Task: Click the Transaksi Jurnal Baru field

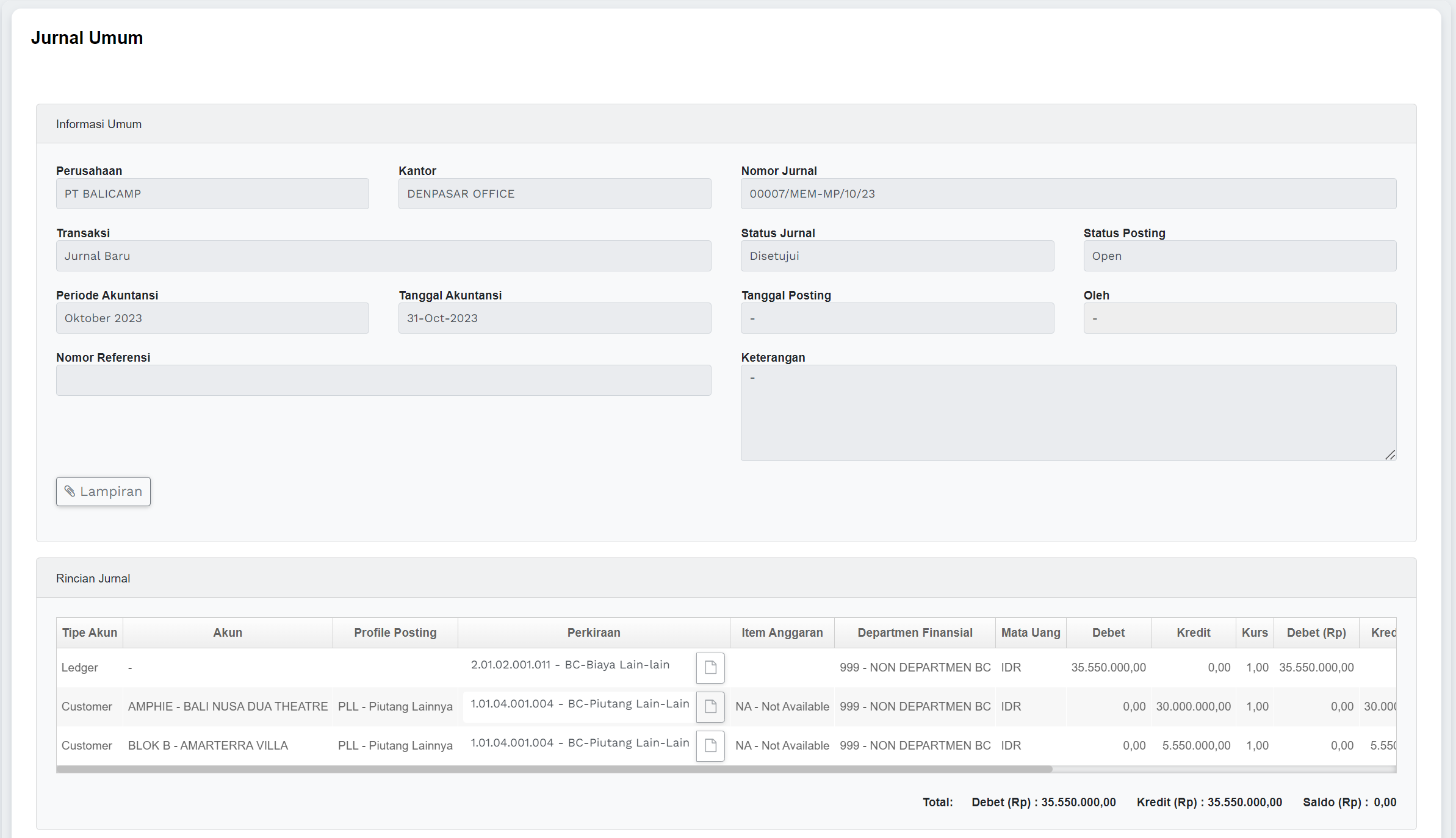Action: point(383,256)
